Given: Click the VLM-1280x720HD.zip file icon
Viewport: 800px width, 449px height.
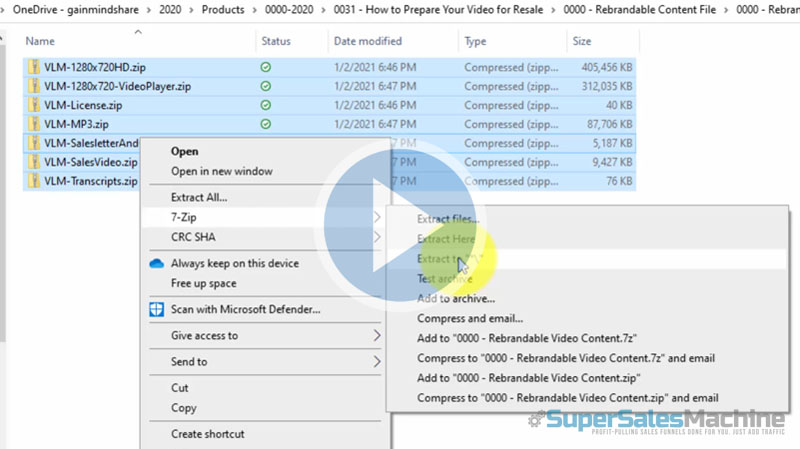Looking at the screenshot, I should [x=34, y=67].
